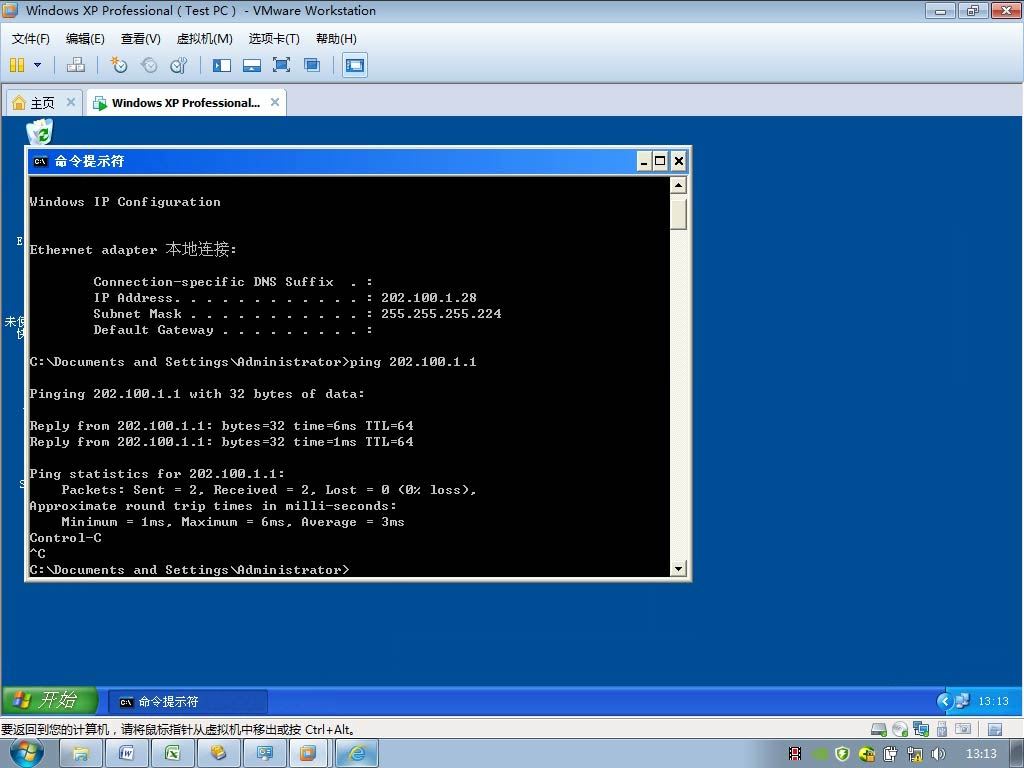Click the scroll-up arrow in command prompt
This screenshot has height=768, width=1024.
point(679,186)
